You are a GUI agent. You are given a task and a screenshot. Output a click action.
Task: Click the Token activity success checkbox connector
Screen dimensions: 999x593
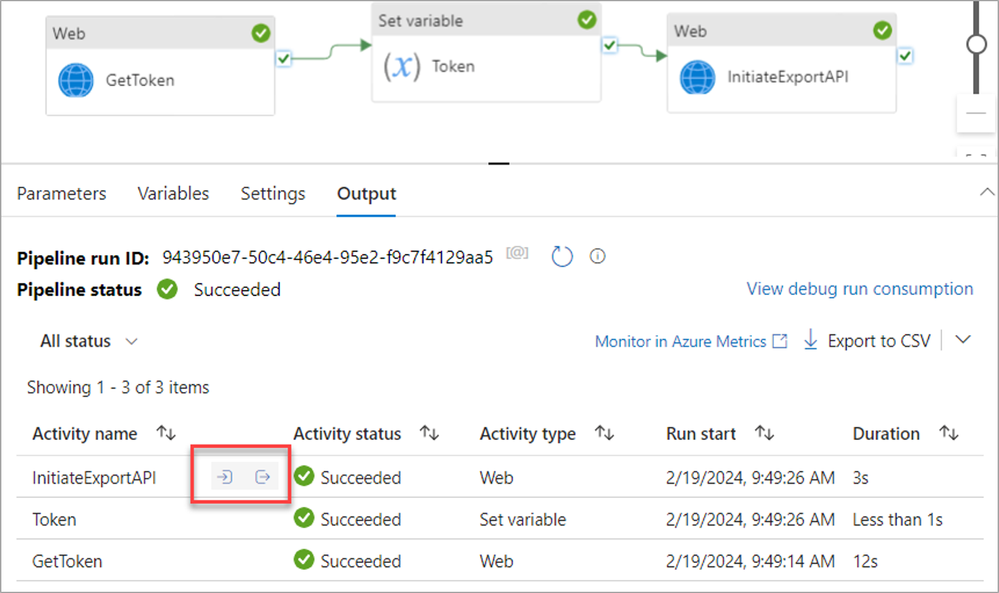[x=610, y=46]
